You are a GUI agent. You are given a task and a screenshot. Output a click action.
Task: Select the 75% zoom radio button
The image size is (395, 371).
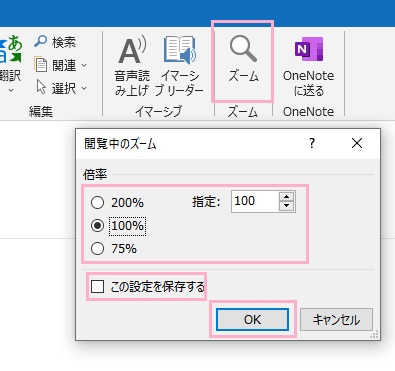point(97,249)
